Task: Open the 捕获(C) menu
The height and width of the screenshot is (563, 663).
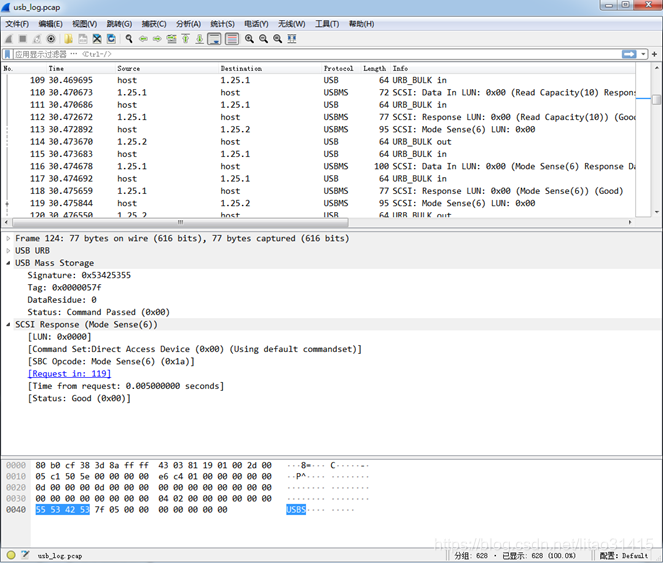Action: pyautogui.click(x=154, y=24)
